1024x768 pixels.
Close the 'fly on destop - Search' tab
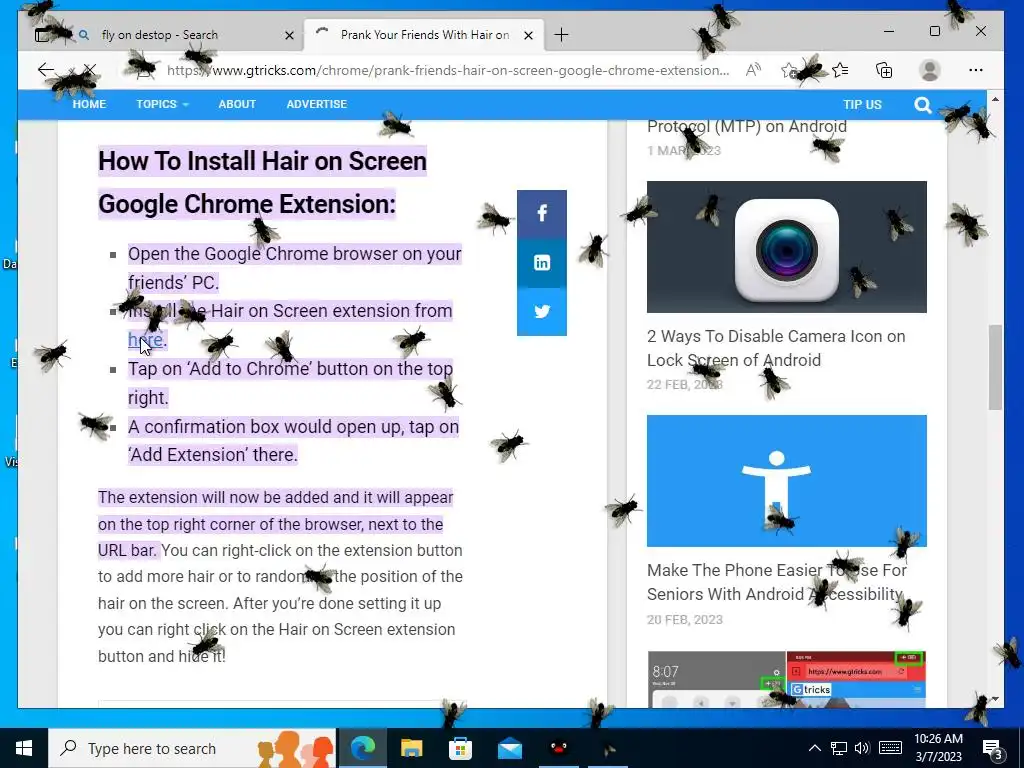[289, 35]
